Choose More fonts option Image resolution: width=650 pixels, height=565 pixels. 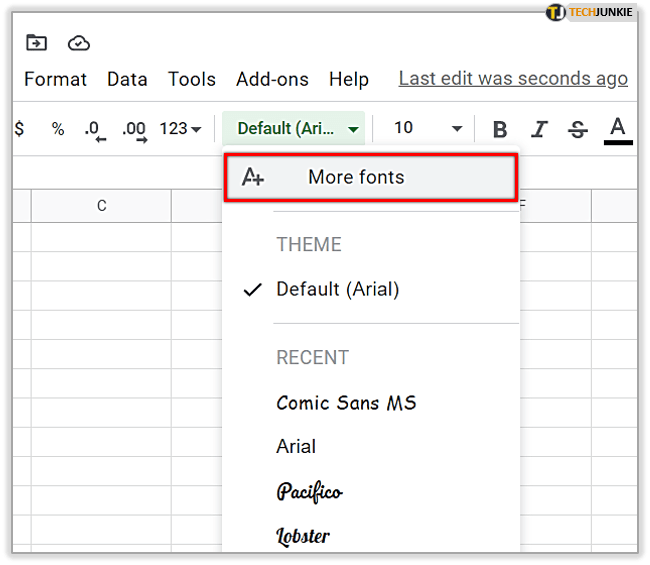coord(370,178)
